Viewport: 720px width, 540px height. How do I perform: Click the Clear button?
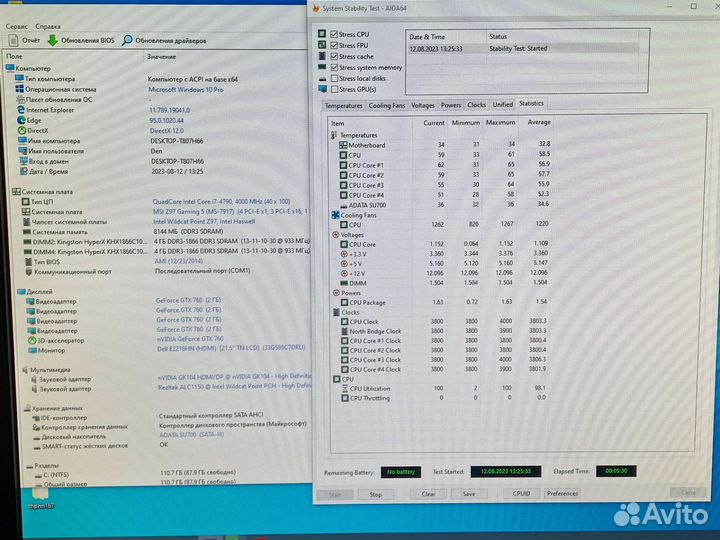click(428, 494)
